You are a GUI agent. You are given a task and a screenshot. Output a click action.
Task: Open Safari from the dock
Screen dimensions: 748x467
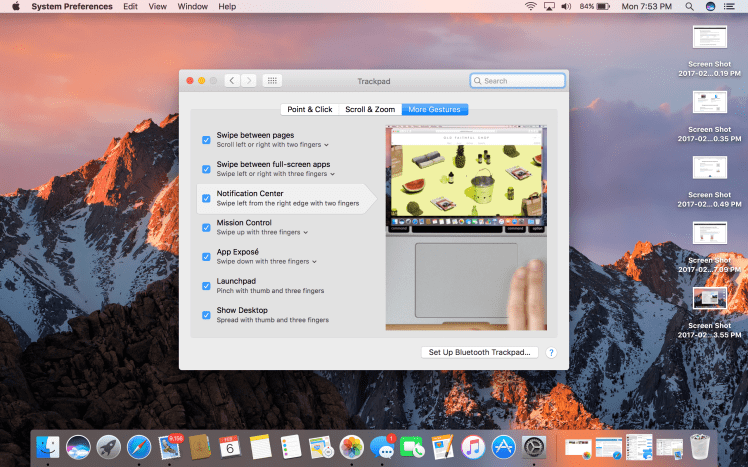[139, 447]
